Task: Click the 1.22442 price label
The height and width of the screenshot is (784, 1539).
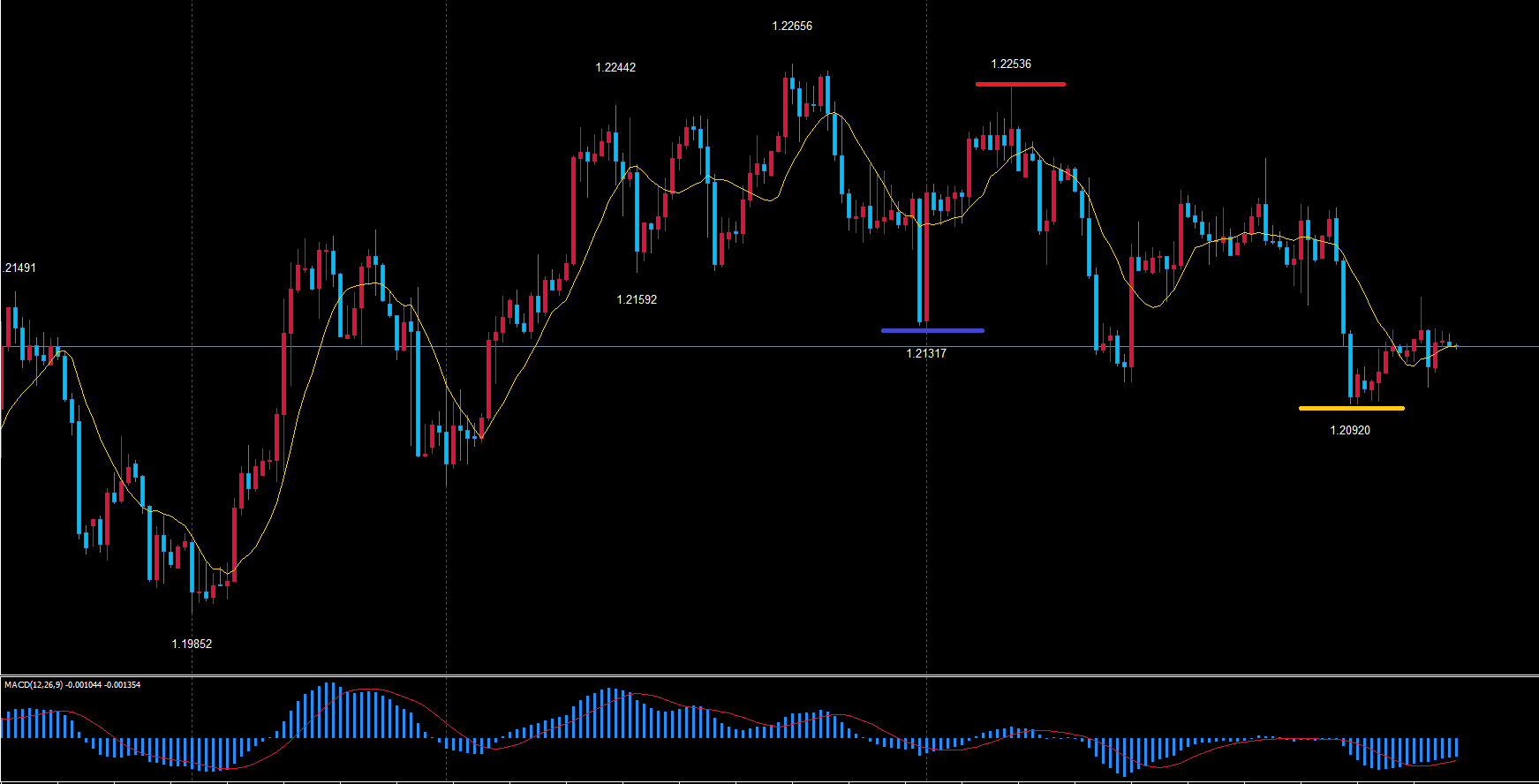Action: tap(615, 67)
